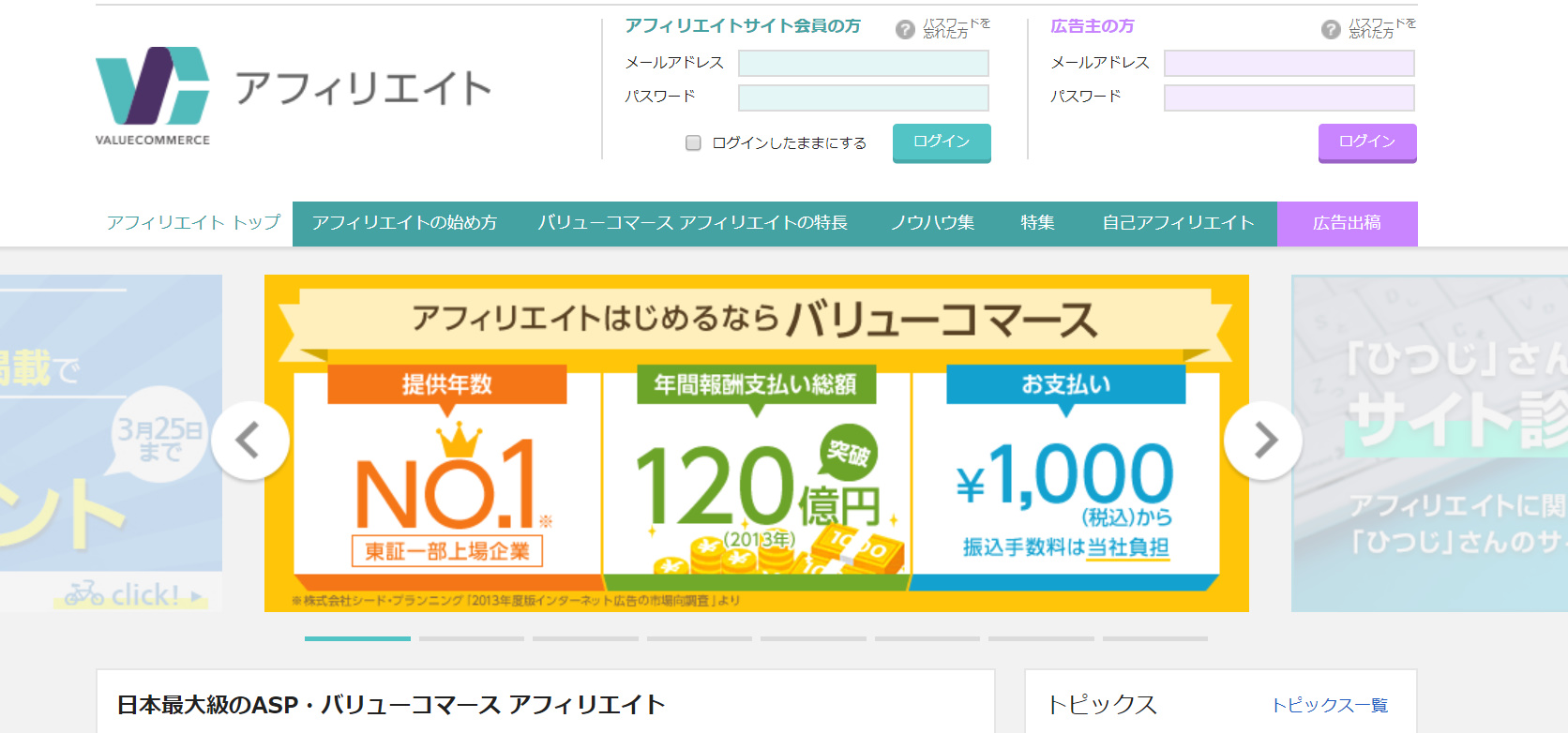Click the ValueCommerce logo
The width and height of the screenshot is (1568, 733).
point(153,97)
